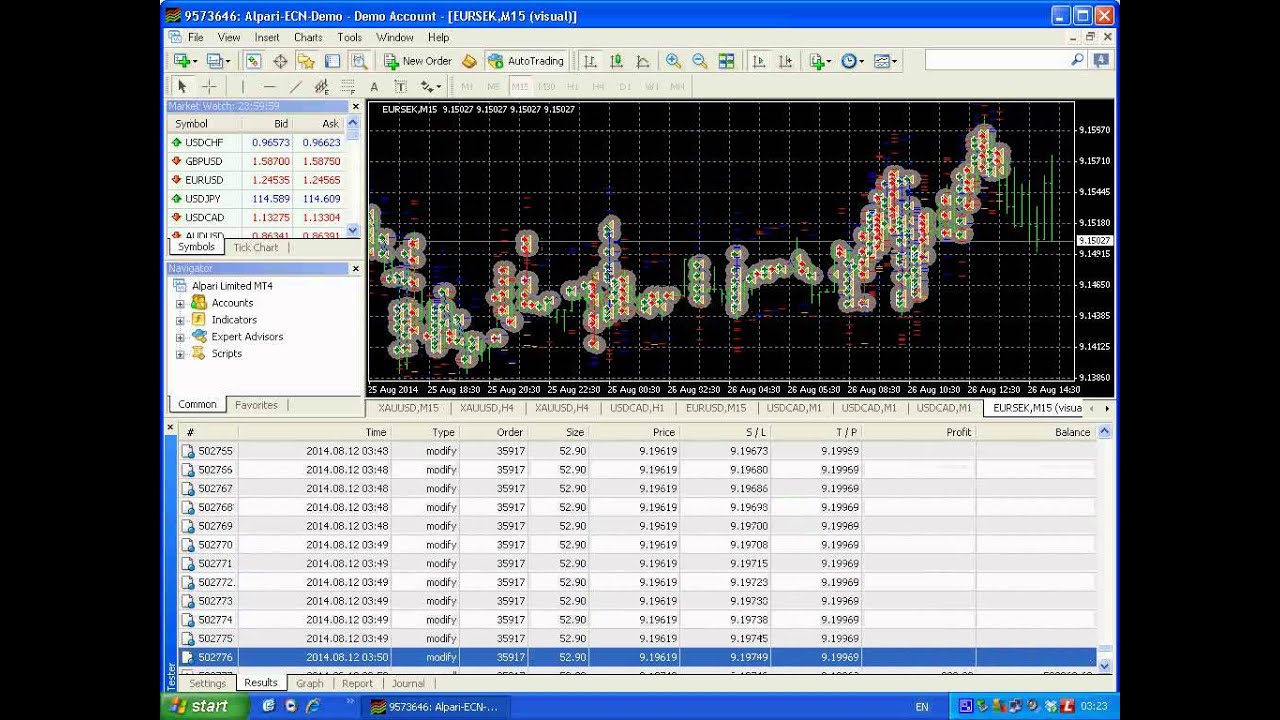Toggle M30 timeframe button

[546, 87]
